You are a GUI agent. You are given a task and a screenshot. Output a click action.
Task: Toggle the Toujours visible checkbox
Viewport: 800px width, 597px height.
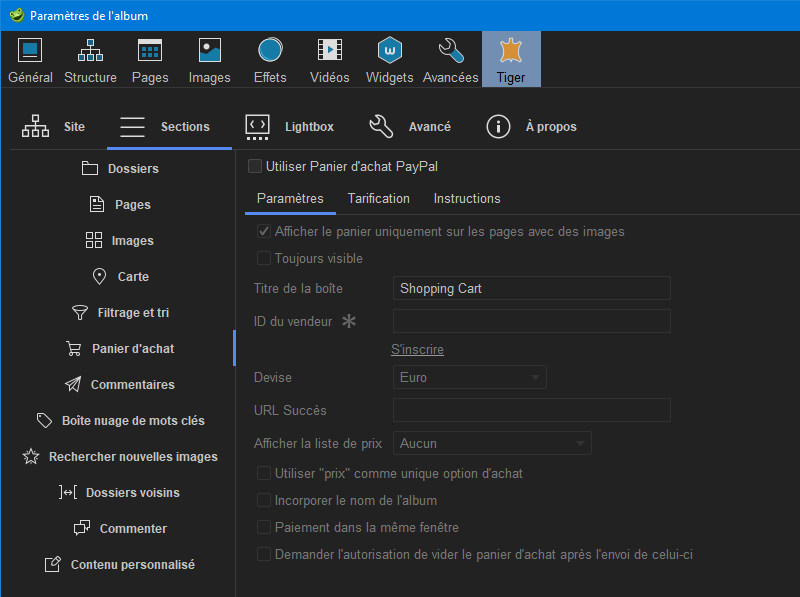pyautogui.click(x=264, y=258)
